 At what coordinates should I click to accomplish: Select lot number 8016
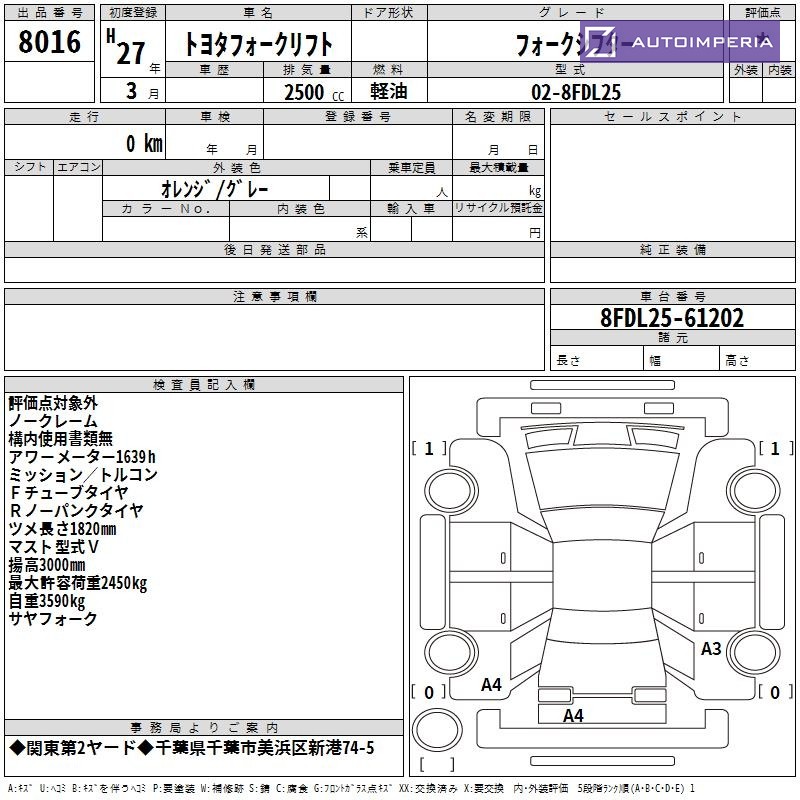pos(49,42)
